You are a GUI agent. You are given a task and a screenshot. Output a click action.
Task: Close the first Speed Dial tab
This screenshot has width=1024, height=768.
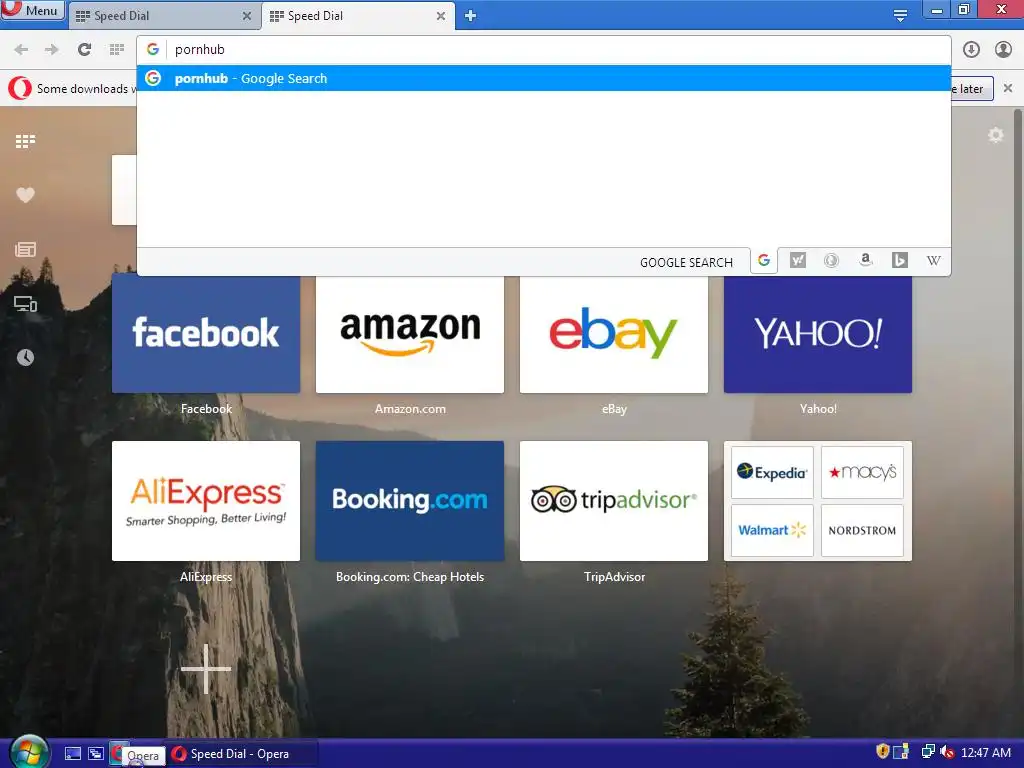pos(247,16)
